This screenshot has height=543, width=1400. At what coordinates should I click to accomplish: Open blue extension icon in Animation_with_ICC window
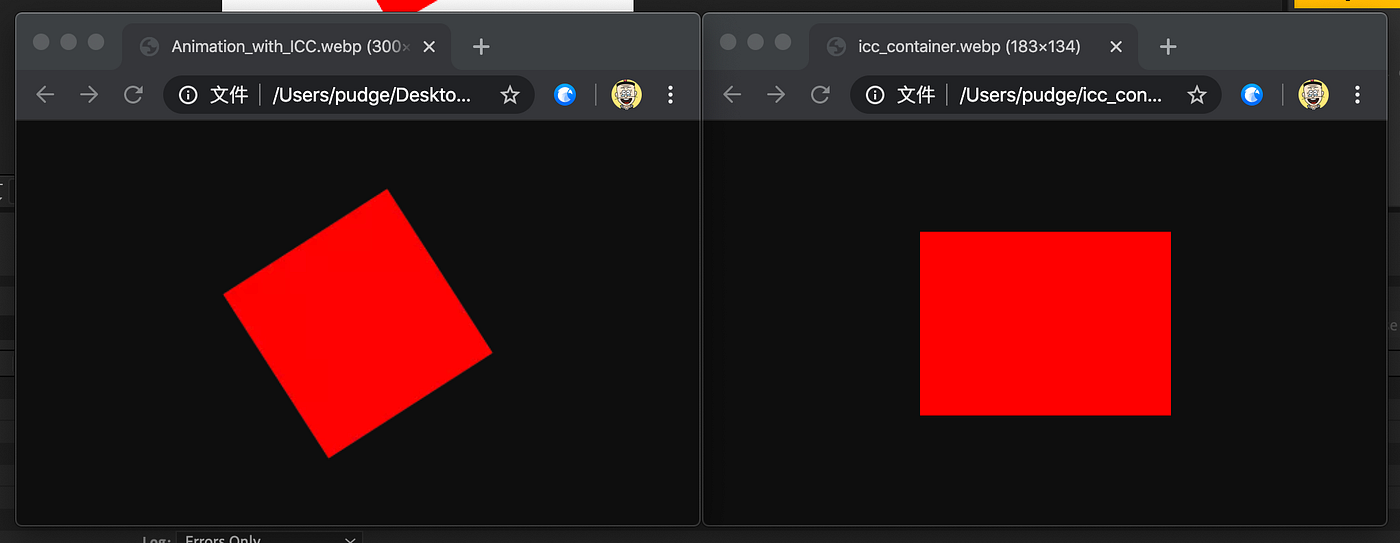565,95
